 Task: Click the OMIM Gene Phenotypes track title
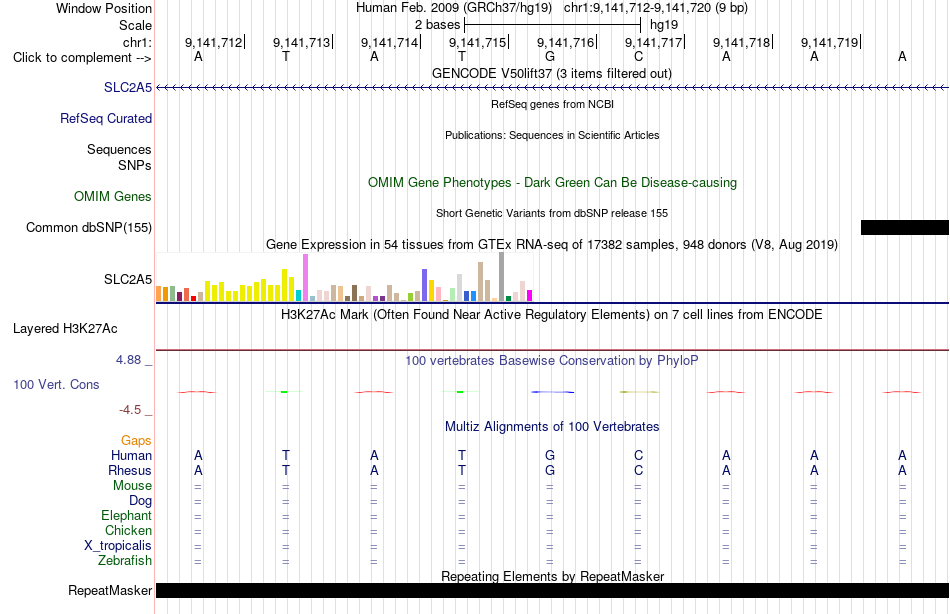coord(552,182)
